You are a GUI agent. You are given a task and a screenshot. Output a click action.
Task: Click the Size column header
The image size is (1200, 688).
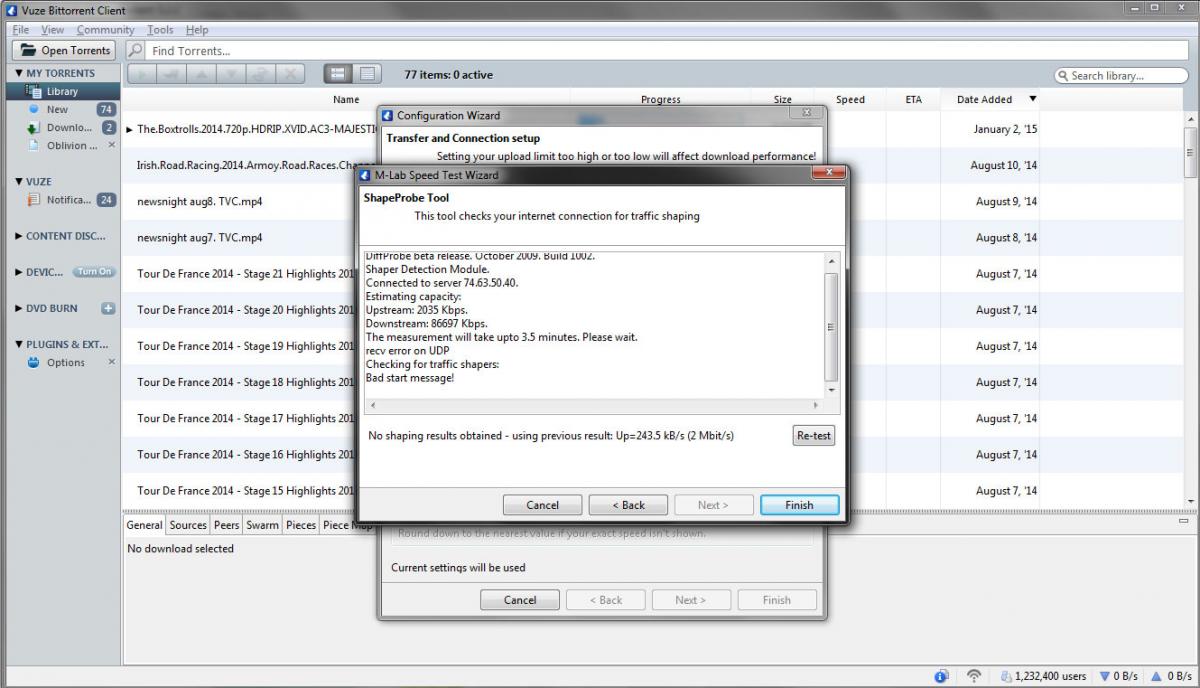coord(782,100)
